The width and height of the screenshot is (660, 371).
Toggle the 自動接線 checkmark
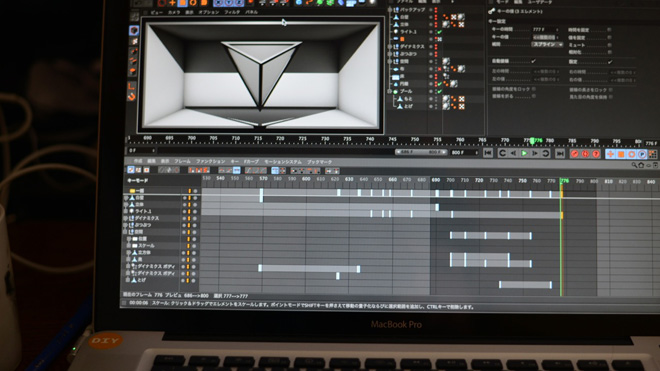pyautogui.click(x=534, y=61)
